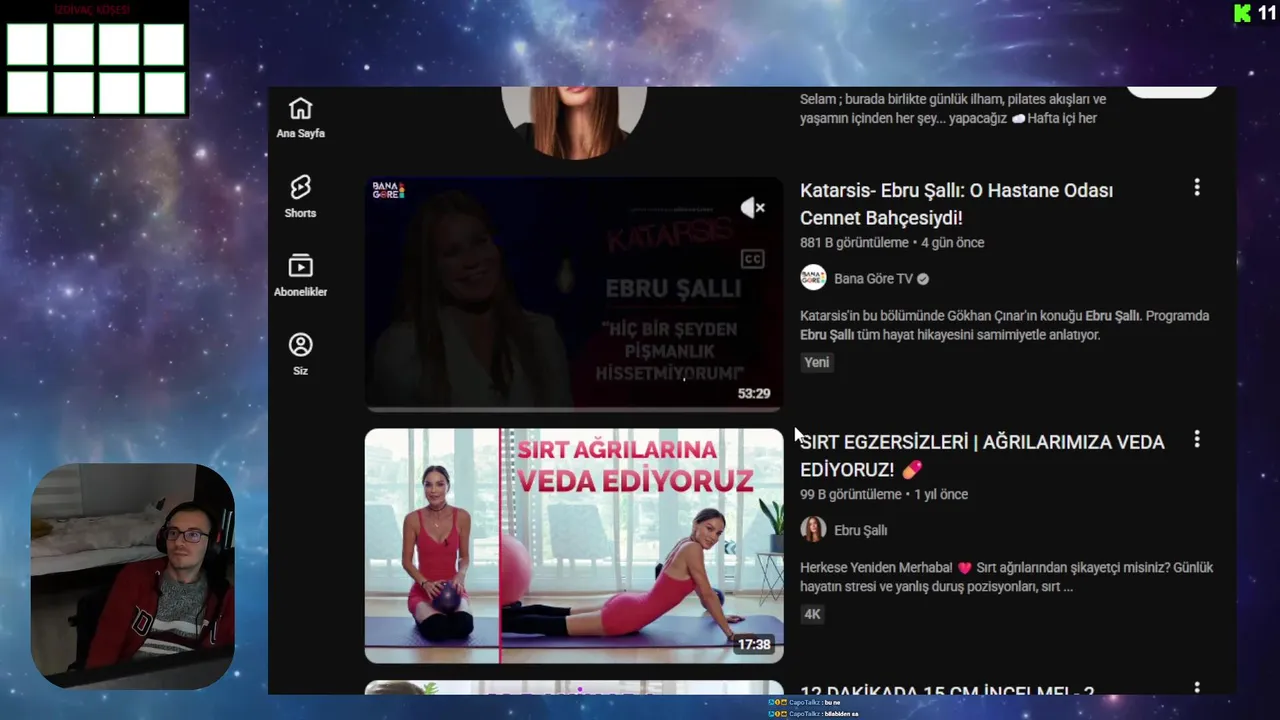Click the 53:29 duration label
The height and width of the screenshot is (720, 1280).
[x=754, y=394]
